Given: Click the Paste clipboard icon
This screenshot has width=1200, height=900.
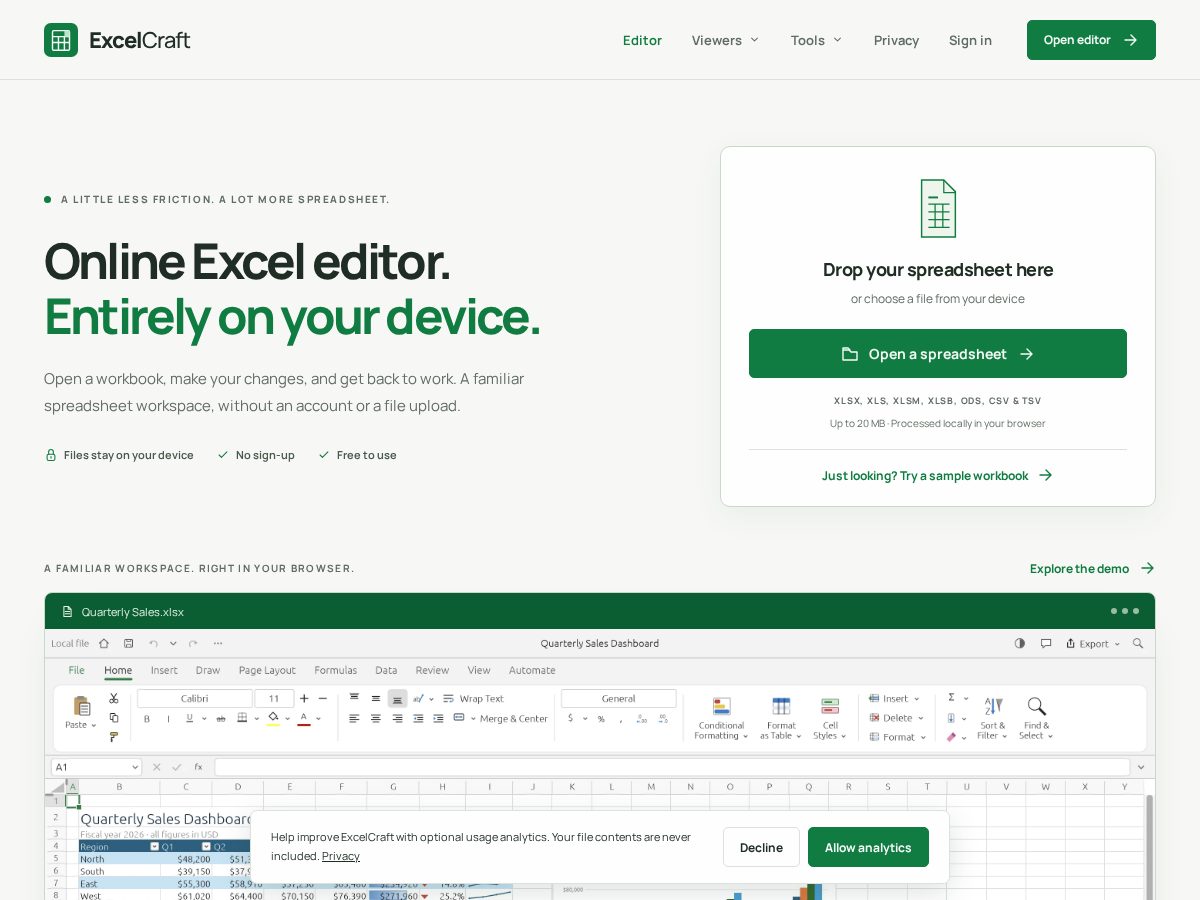Looking at the screenshot, I should [82, 706].
